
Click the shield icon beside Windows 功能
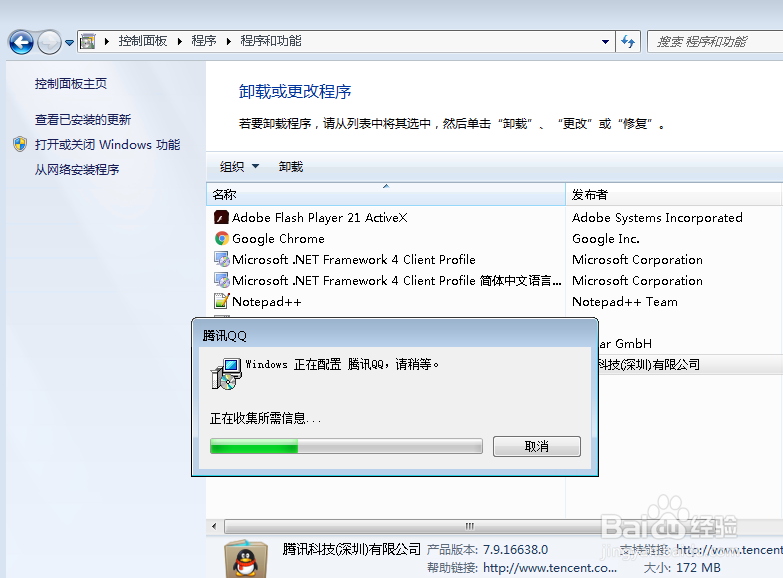[x=20, y=144]
